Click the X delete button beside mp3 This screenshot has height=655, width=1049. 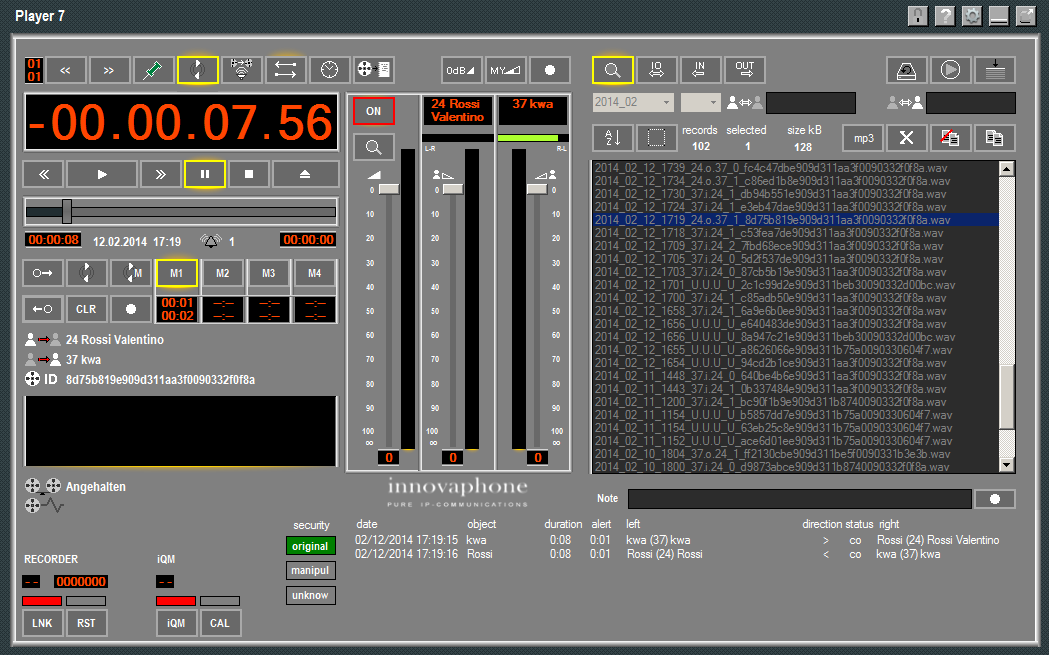point(906,138)
